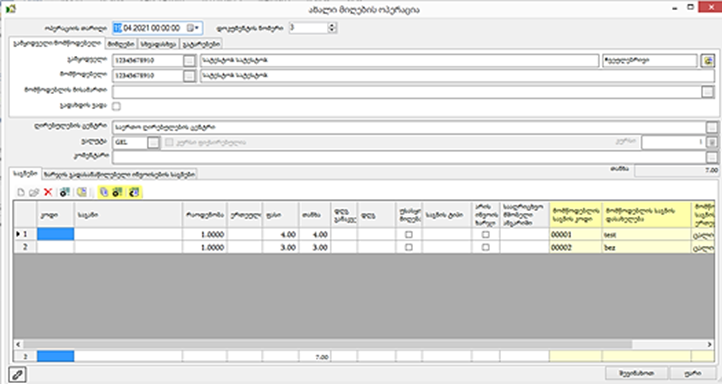Click the first yellow-highlighted document toolbar icon
The width and height of the screenshot is (722, 384).
104,192
